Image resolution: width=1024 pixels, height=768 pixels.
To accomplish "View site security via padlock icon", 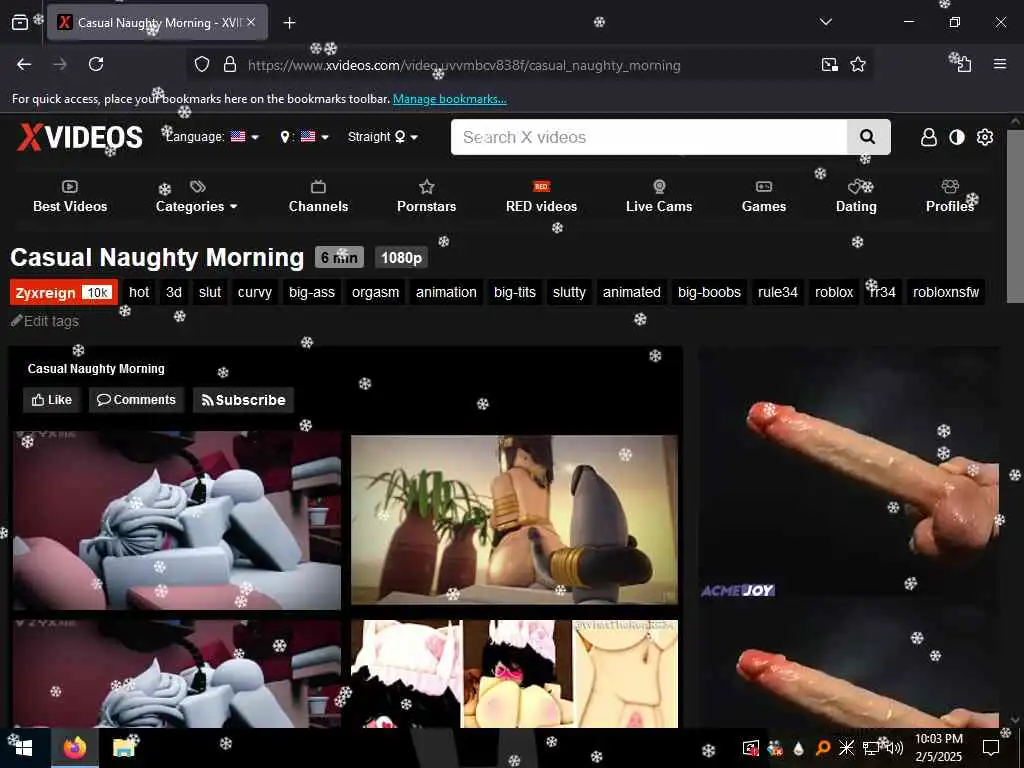I will pos(229,65).
